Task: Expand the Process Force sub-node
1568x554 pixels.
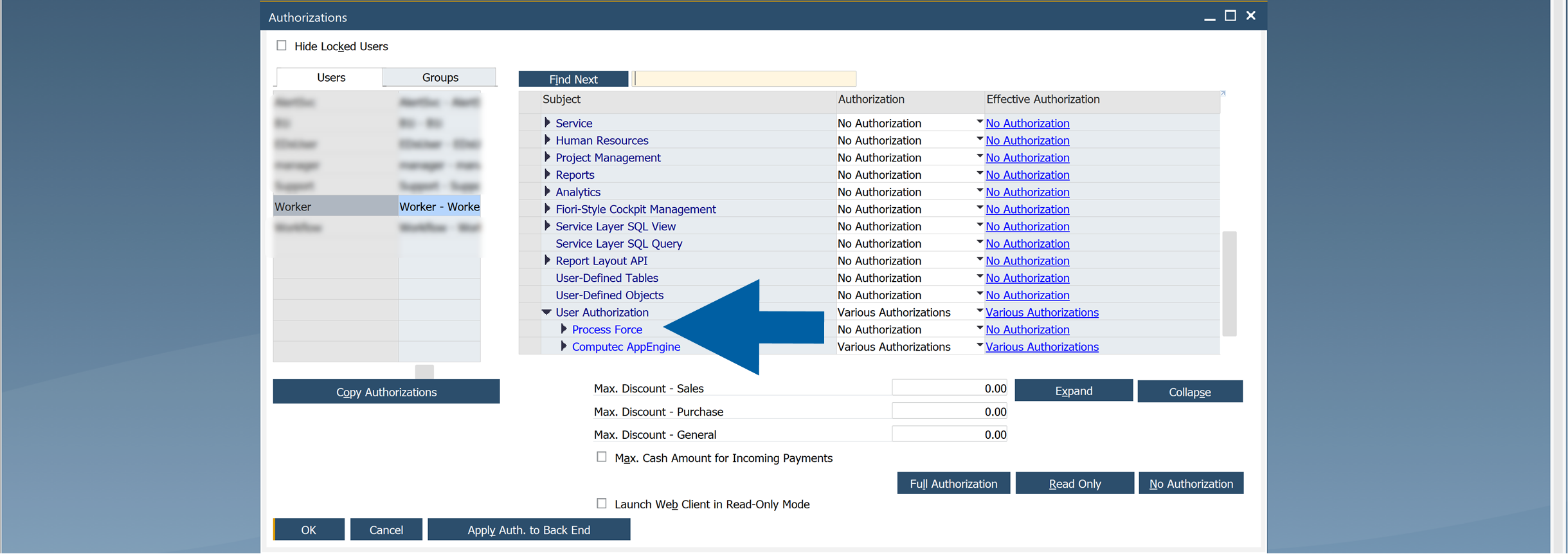Action: (x=564, y=329)
